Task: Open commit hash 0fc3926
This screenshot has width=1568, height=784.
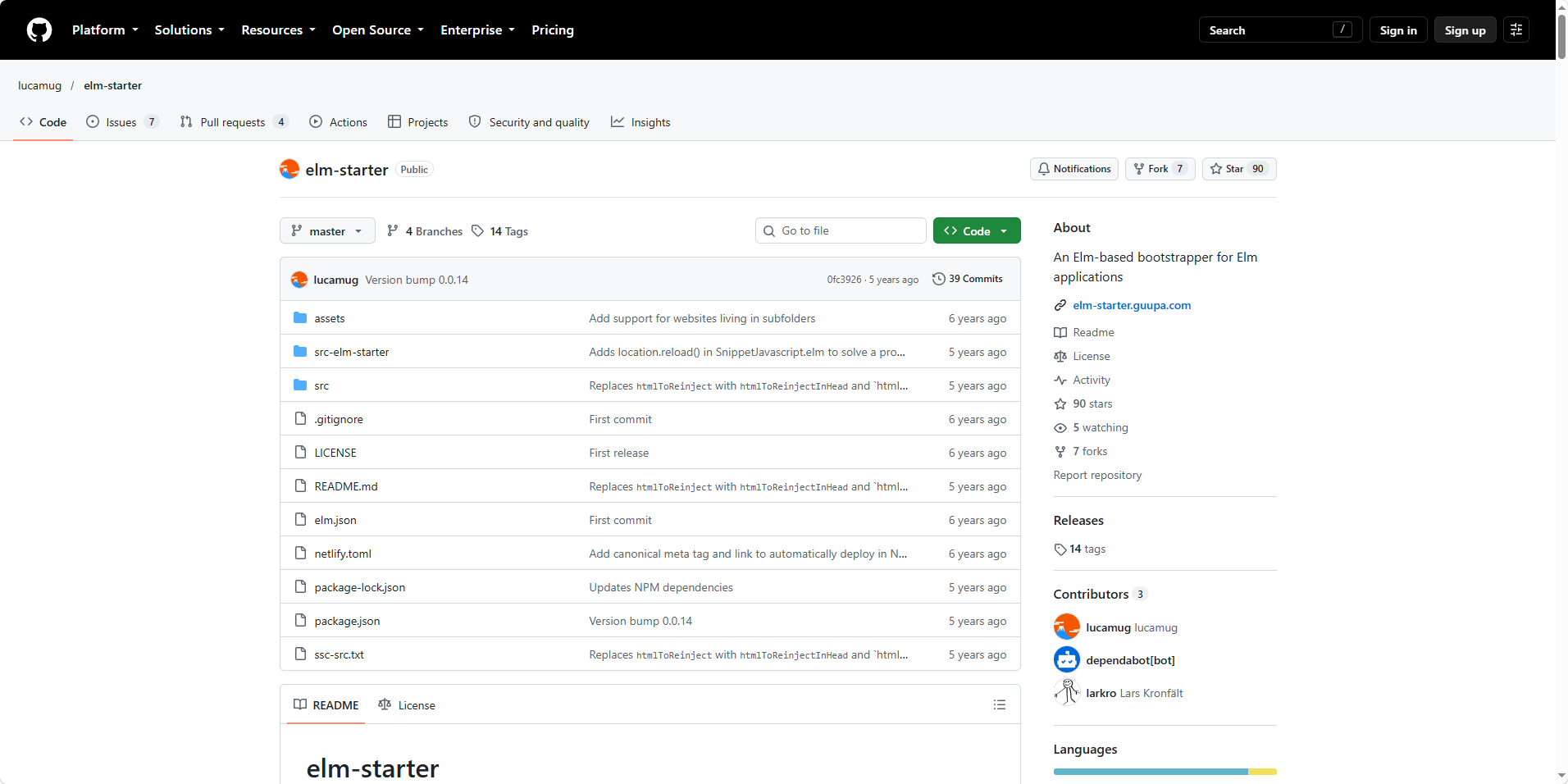Action: [844, 280]
